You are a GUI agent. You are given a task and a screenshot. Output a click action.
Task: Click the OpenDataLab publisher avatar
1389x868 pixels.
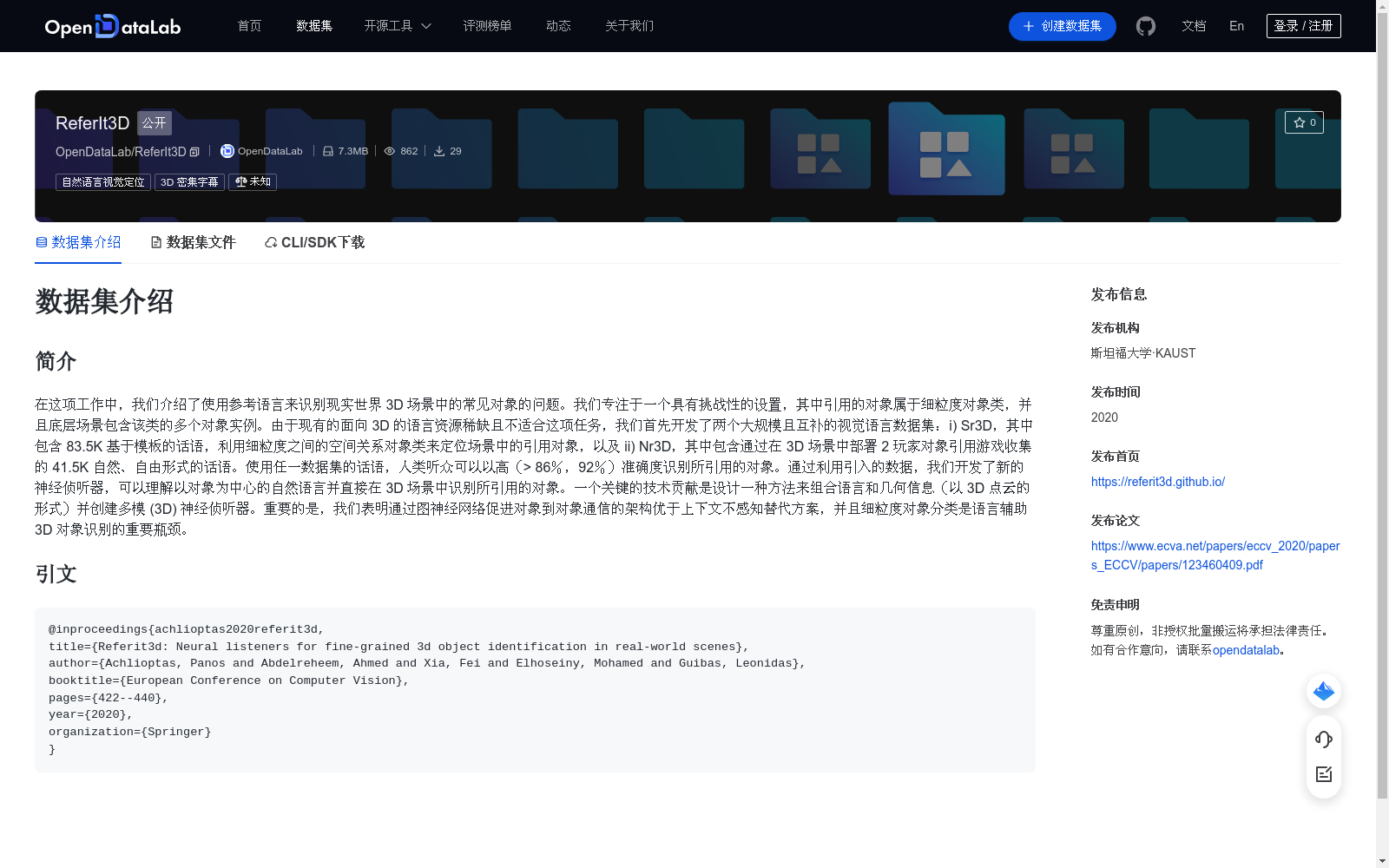(227, 151)
